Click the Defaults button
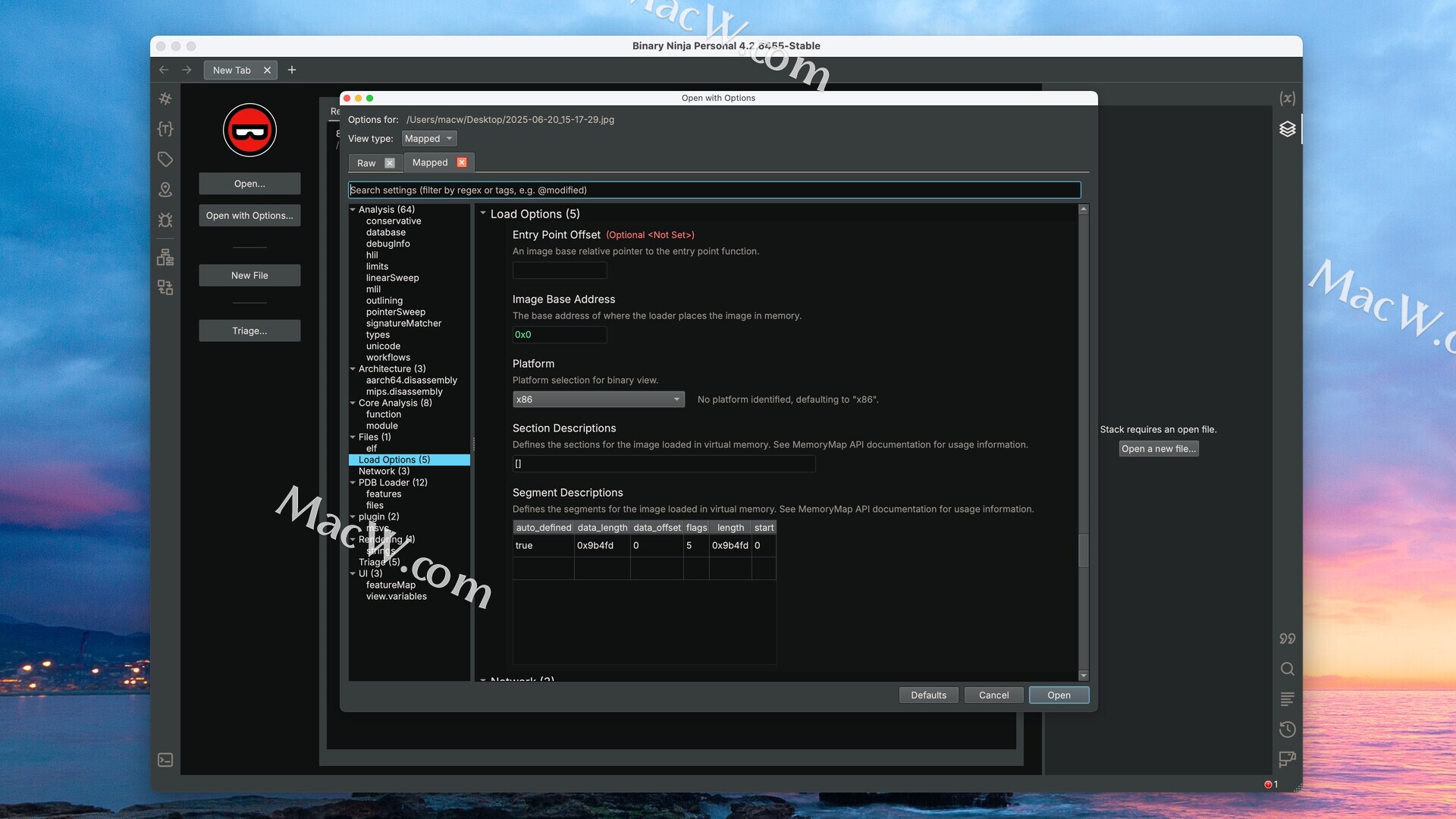Image resolution: width=1456 pixels, height=819 pixels. (x=928, y=695)
